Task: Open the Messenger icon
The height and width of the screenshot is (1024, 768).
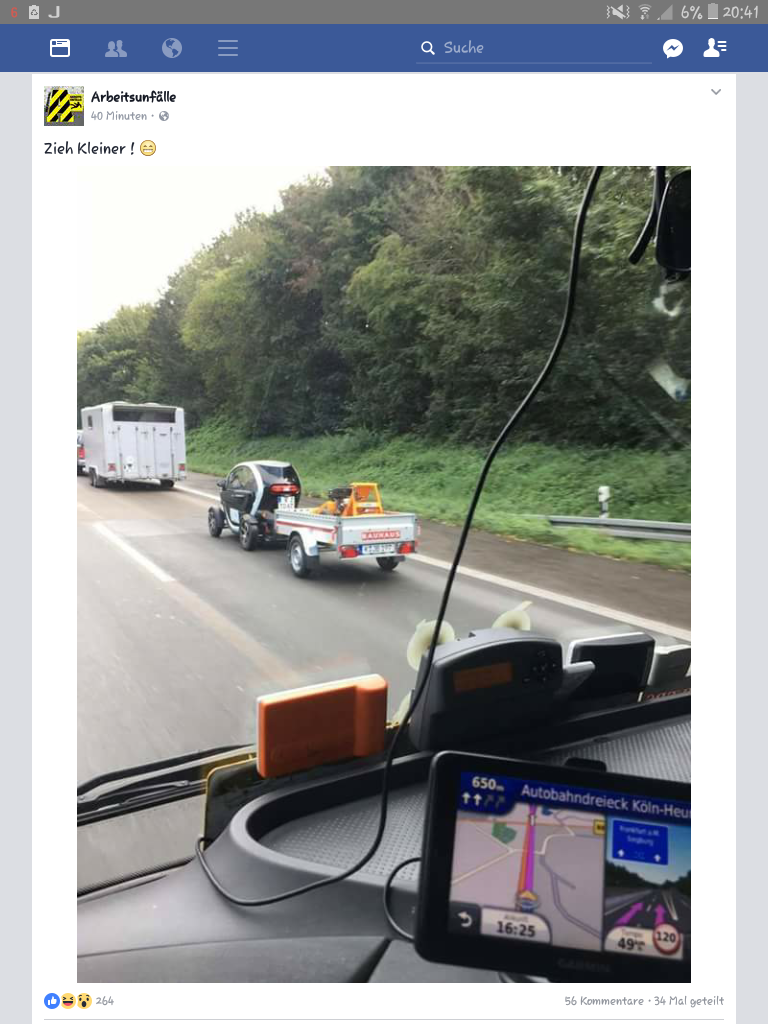Action: (673, 48)
